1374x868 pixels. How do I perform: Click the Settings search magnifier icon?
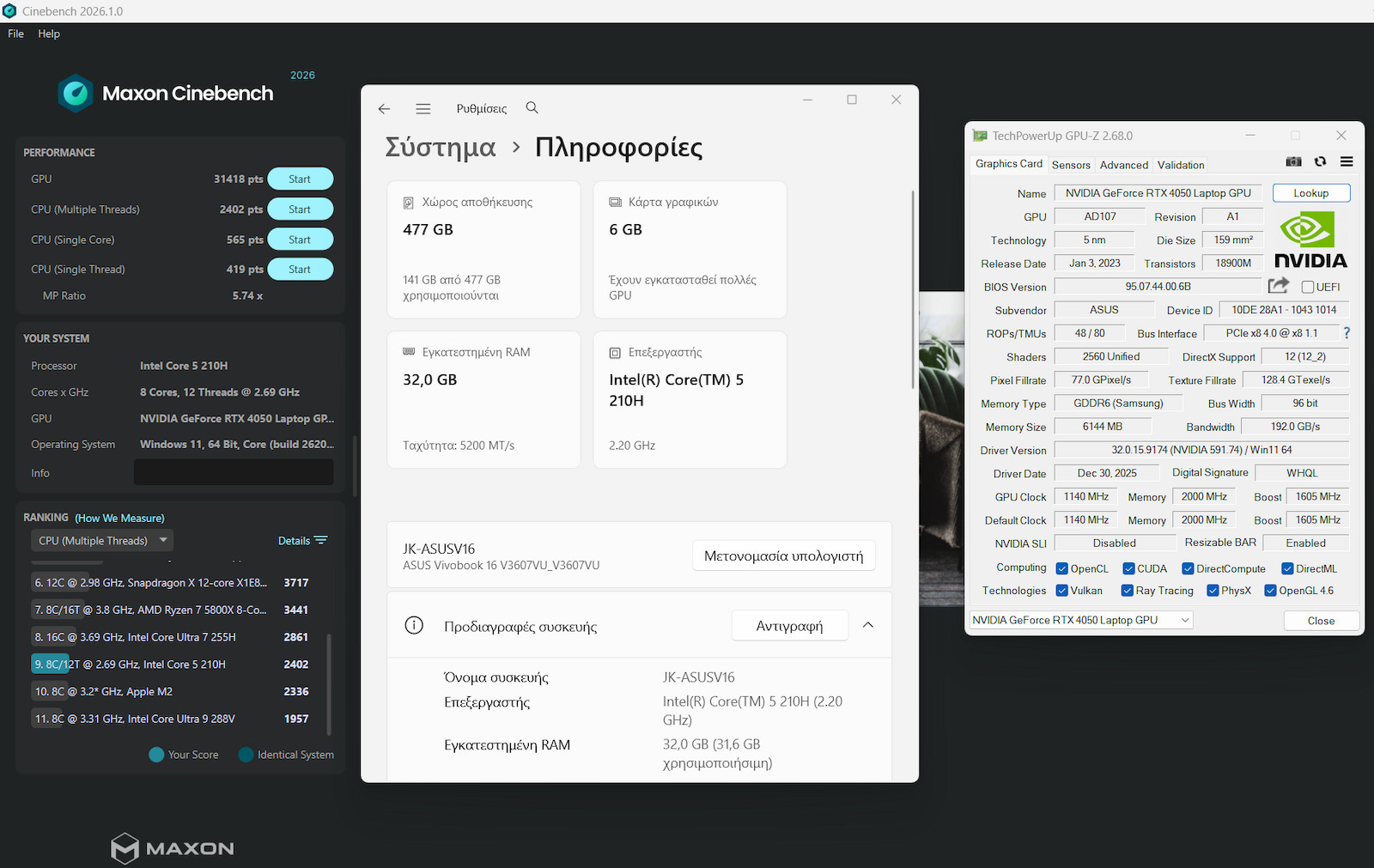pyautogui.click(x=532, y=108)
